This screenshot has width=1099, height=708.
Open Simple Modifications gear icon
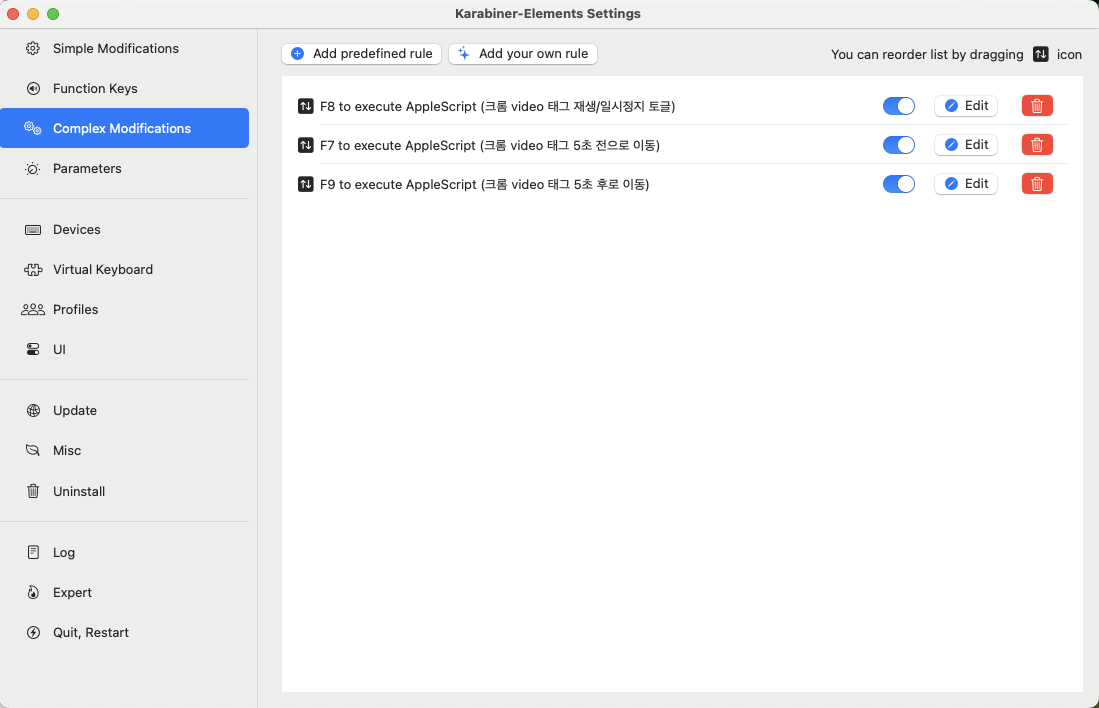click(x=33, y=48)
